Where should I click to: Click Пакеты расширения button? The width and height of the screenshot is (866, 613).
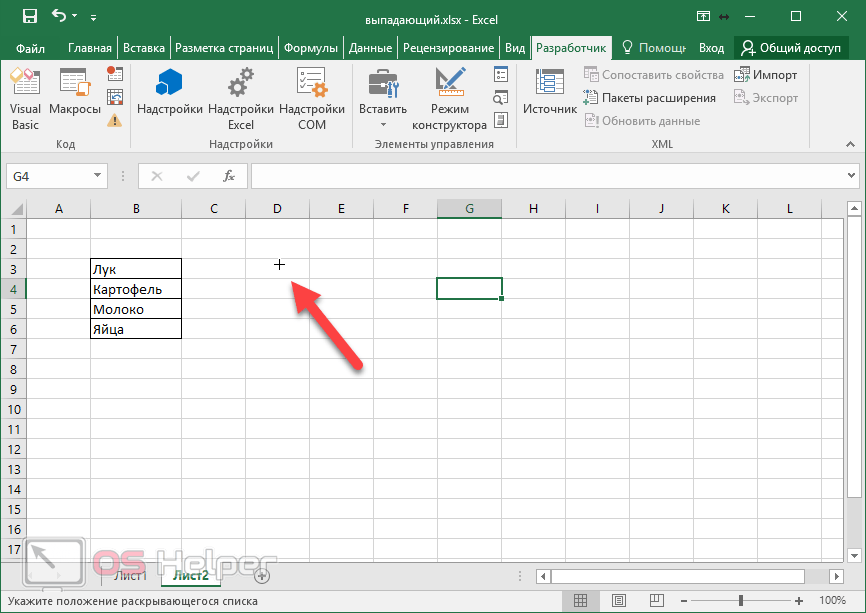point(650,98)
